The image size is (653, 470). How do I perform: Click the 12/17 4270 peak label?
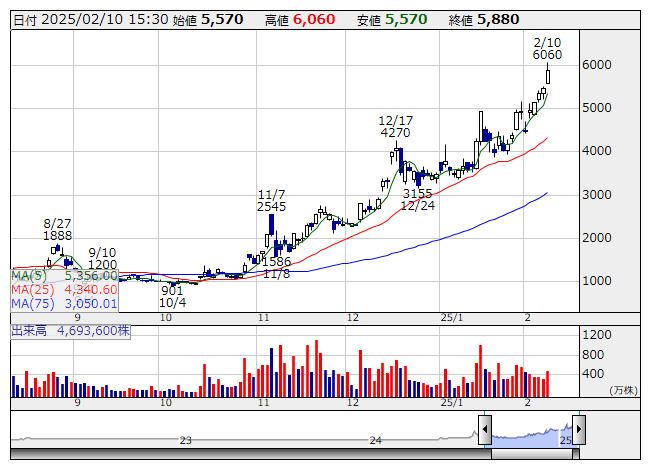coord(395,127)
